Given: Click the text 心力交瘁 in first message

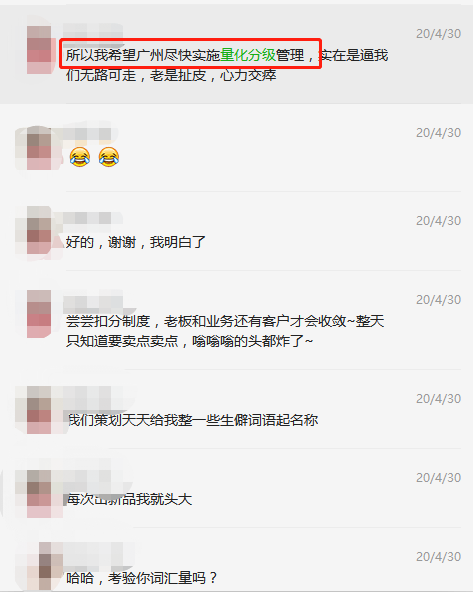Looking at the screenshot, I should (248, 75).
